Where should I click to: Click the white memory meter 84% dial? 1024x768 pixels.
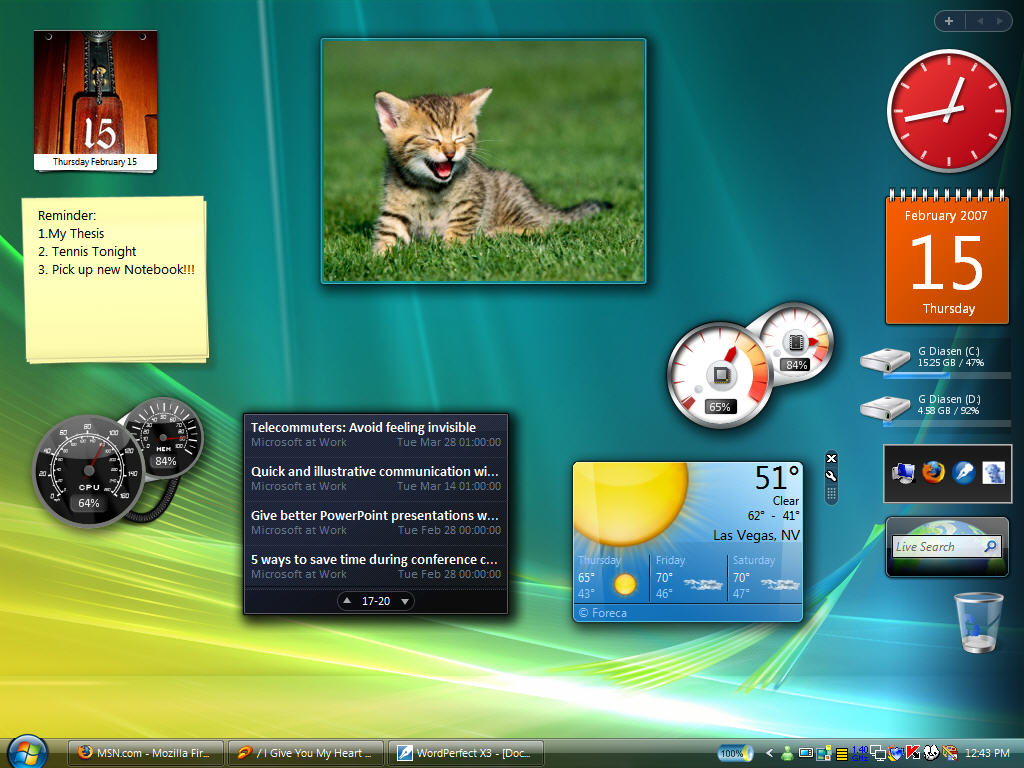[796, 342]
